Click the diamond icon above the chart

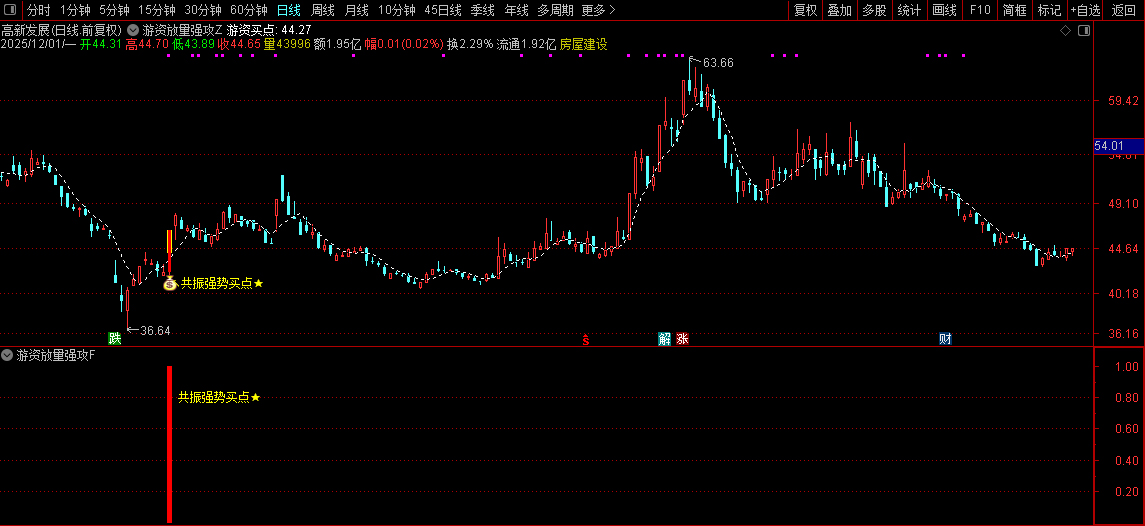1066,31
